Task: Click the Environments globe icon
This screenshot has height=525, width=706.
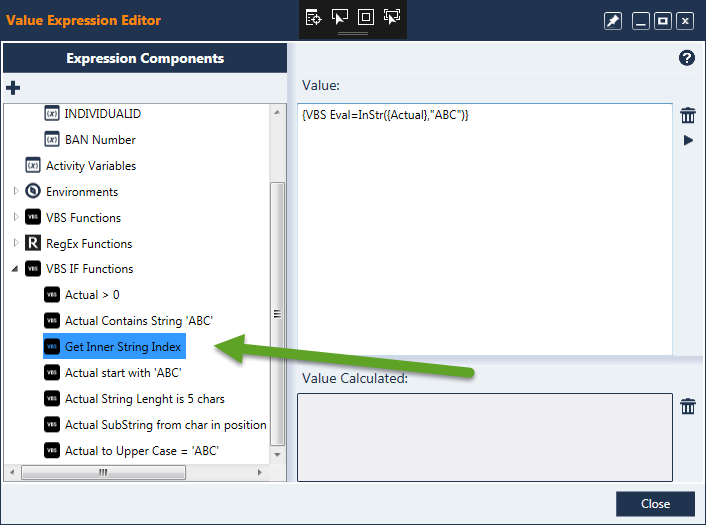Action: click(33, 191)
